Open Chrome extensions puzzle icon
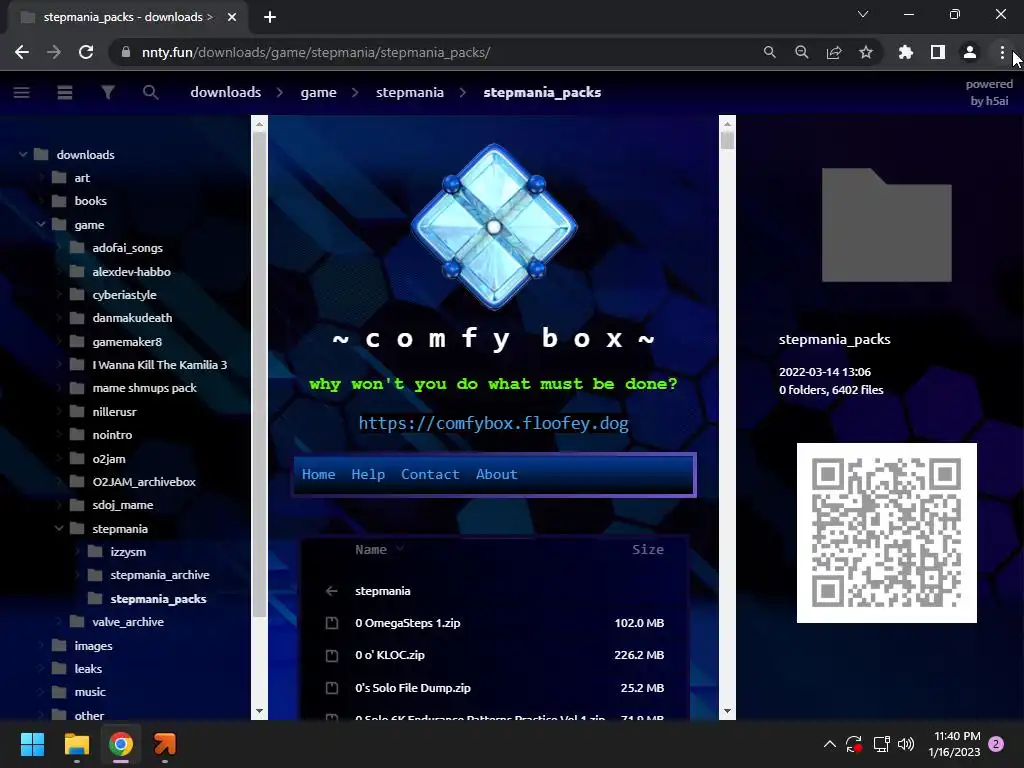 pos(906,52)
